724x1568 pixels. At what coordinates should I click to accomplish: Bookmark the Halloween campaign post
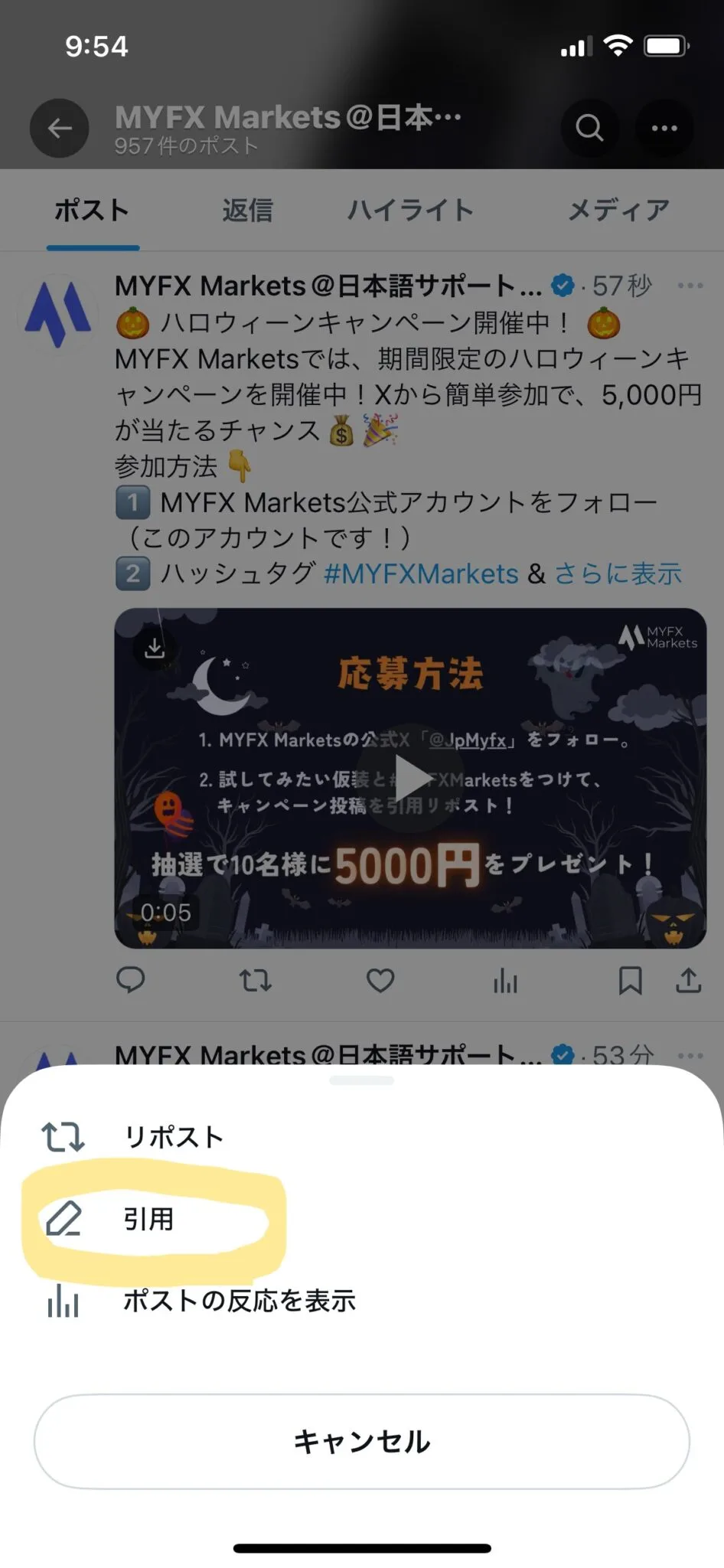(x=630, y=980)
